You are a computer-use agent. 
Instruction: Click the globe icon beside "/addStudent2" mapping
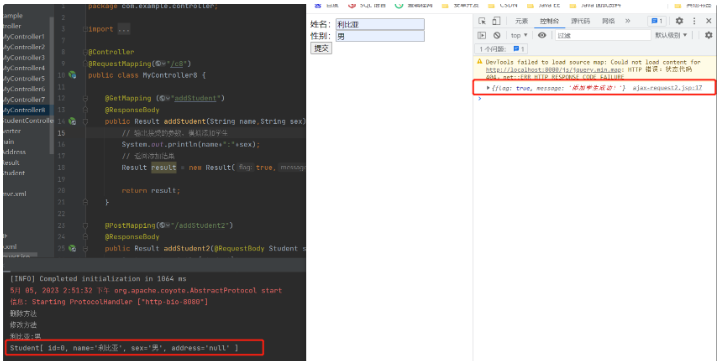coord(163,226)
